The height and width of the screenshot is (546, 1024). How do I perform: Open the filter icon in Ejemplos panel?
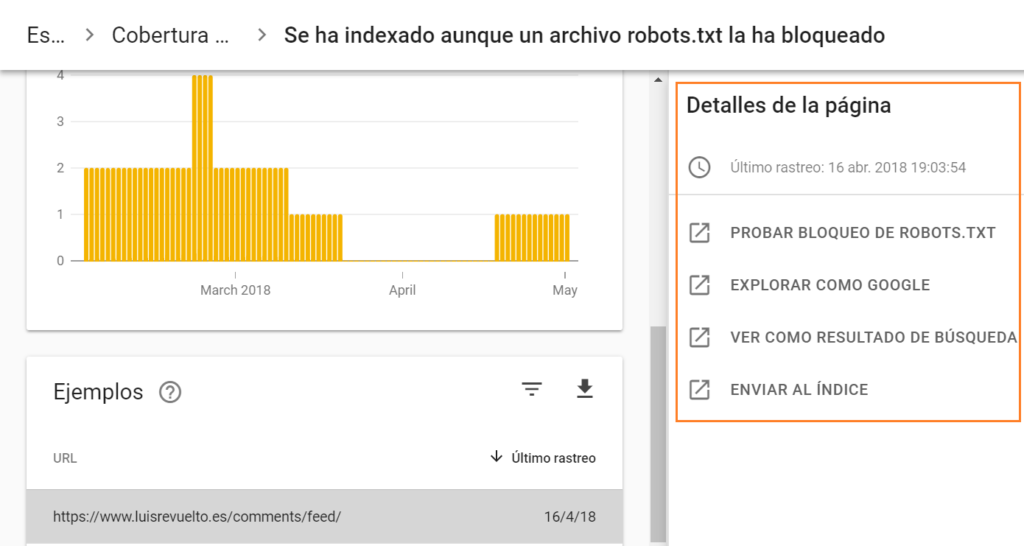coord(532,390)
